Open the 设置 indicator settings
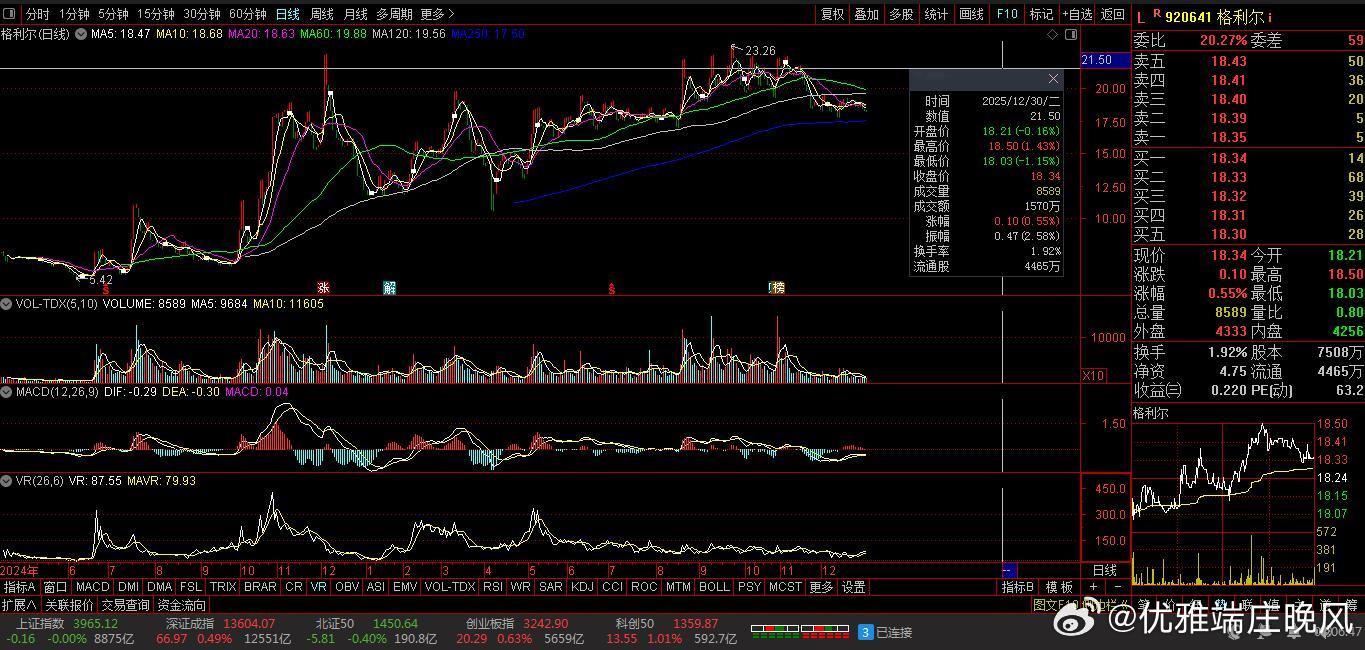The height and width of the screenshot is (650, 1365). (853, 587)
